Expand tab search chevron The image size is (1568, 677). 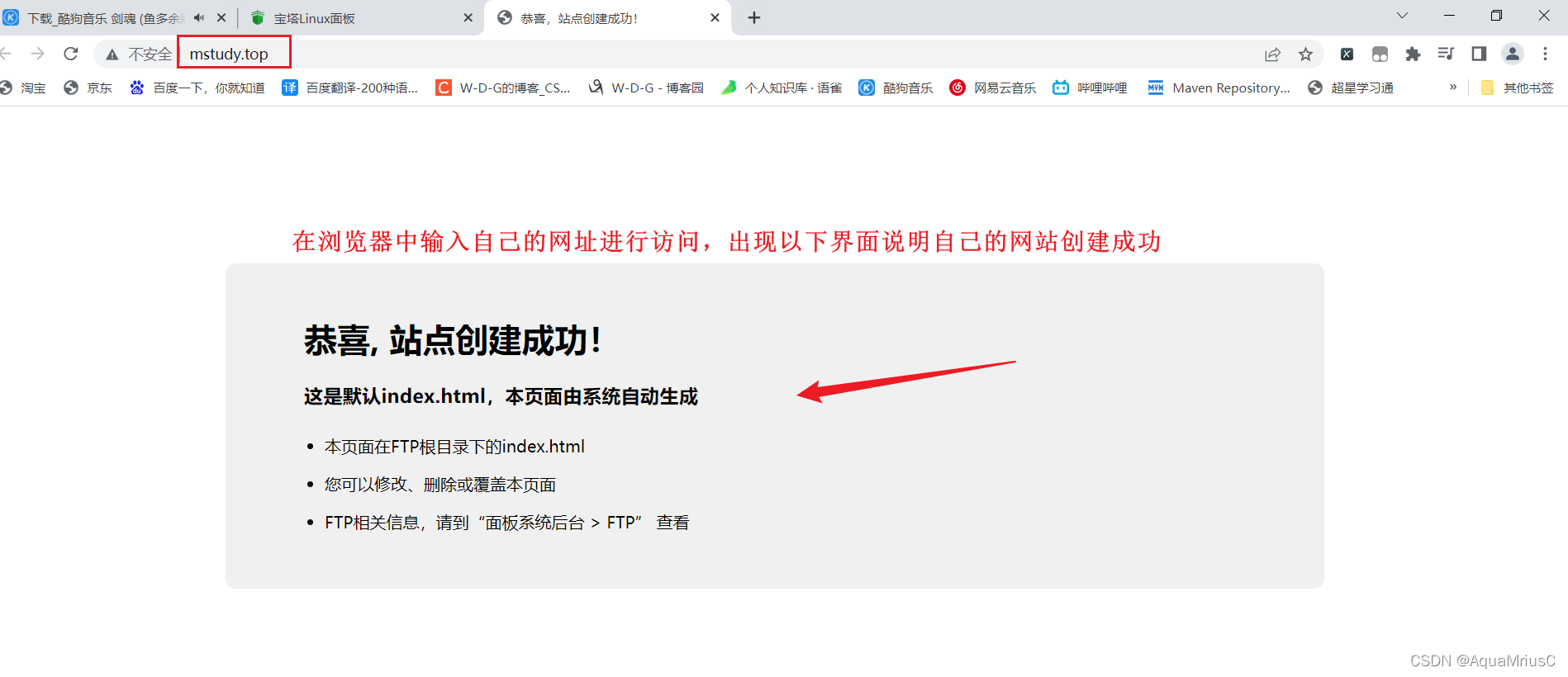coord(1402,16)
